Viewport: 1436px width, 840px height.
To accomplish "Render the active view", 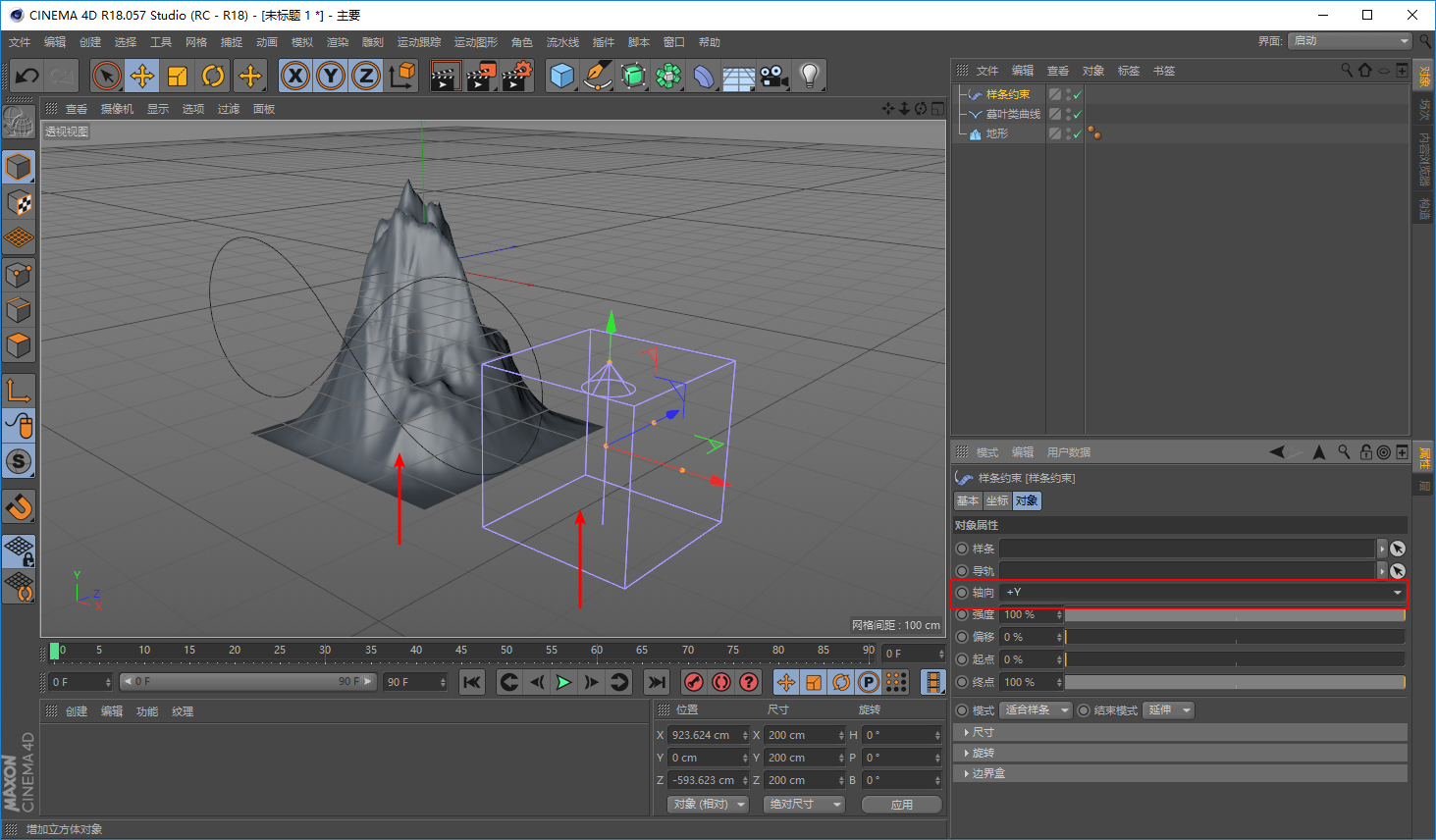I will tap(446, 76).
